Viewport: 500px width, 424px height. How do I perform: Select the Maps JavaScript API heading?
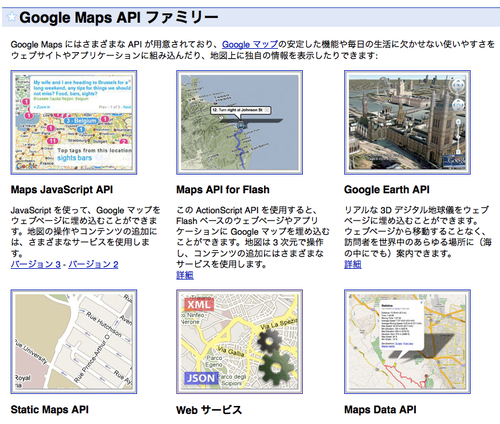(x=62, y=190)
